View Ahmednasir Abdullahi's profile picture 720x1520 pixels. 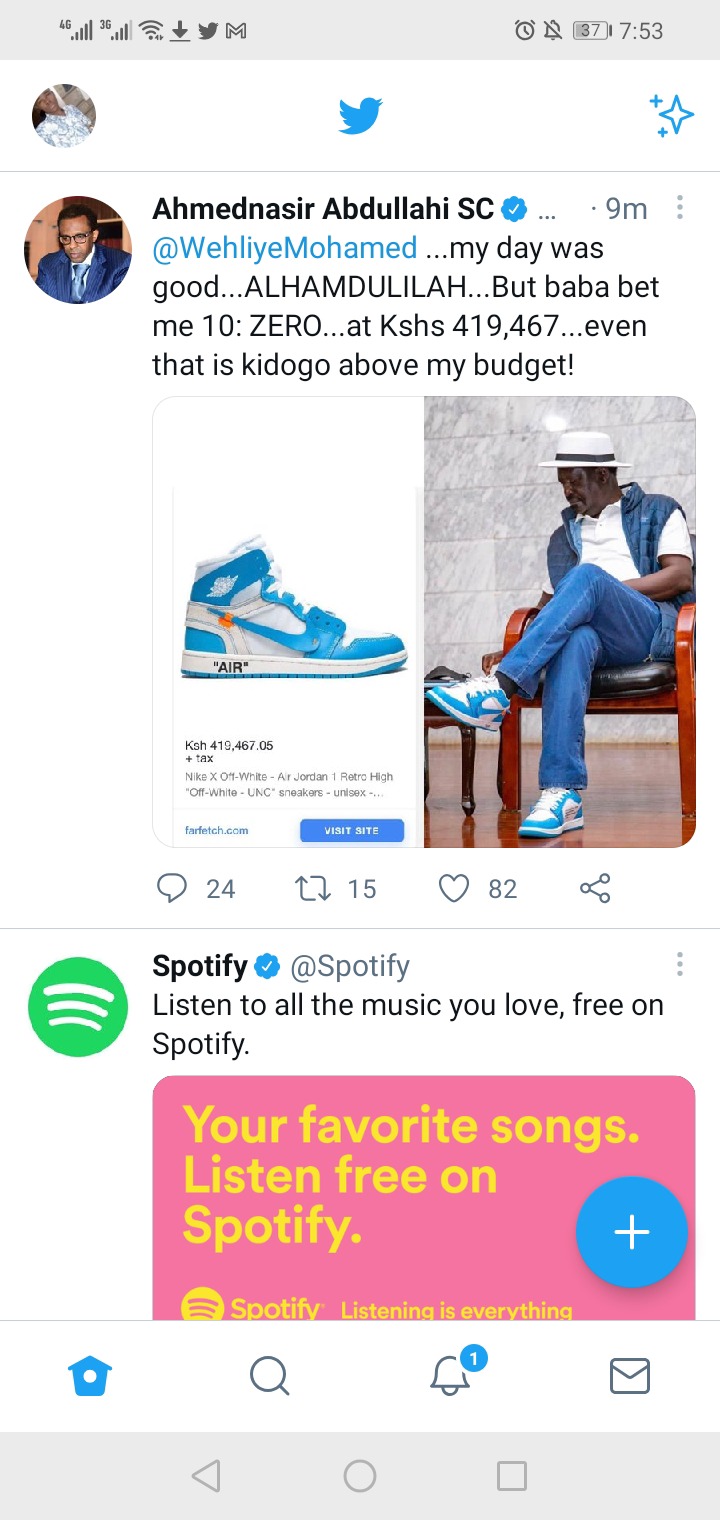(78, 250)
